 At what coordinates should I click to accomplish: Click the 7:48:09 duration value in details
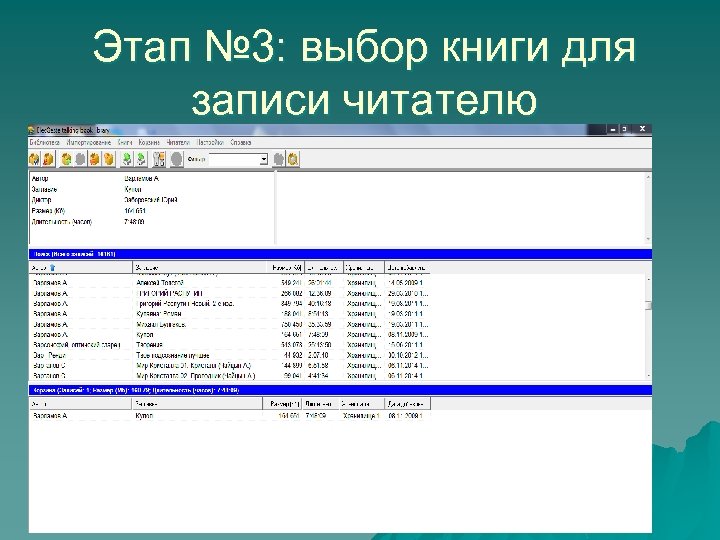pyautogui.click(x=134, y=222)
